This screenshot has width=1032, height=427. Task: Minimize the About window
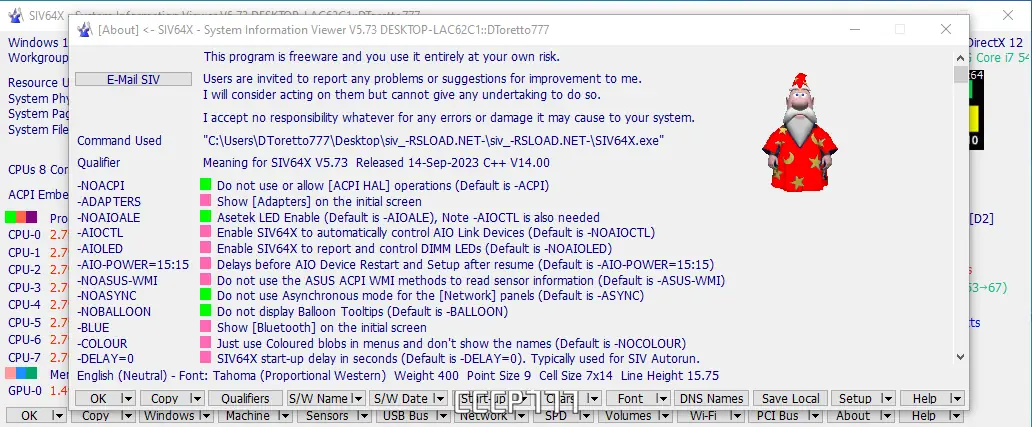pos(854,30)
